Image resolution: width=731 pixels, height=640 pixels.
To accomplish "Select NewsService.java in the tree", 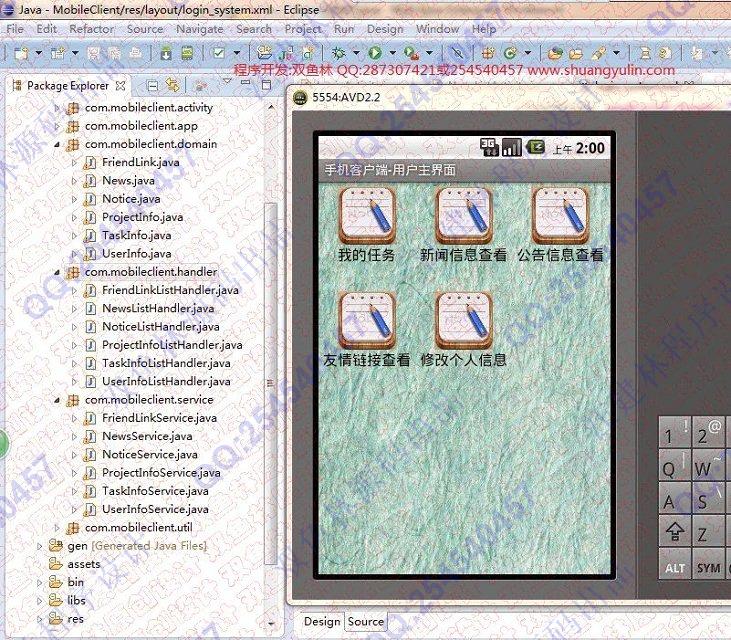I will click(146, 436).
